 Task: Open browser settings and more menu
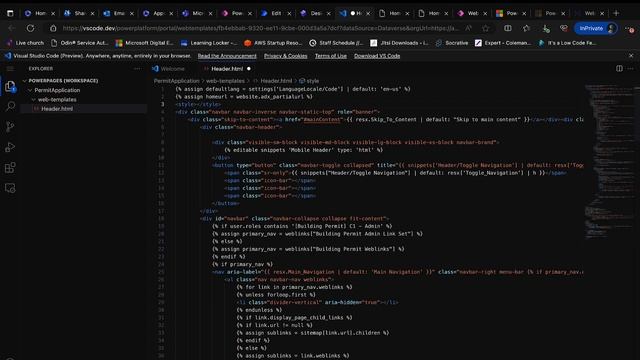tap(630, 28)
